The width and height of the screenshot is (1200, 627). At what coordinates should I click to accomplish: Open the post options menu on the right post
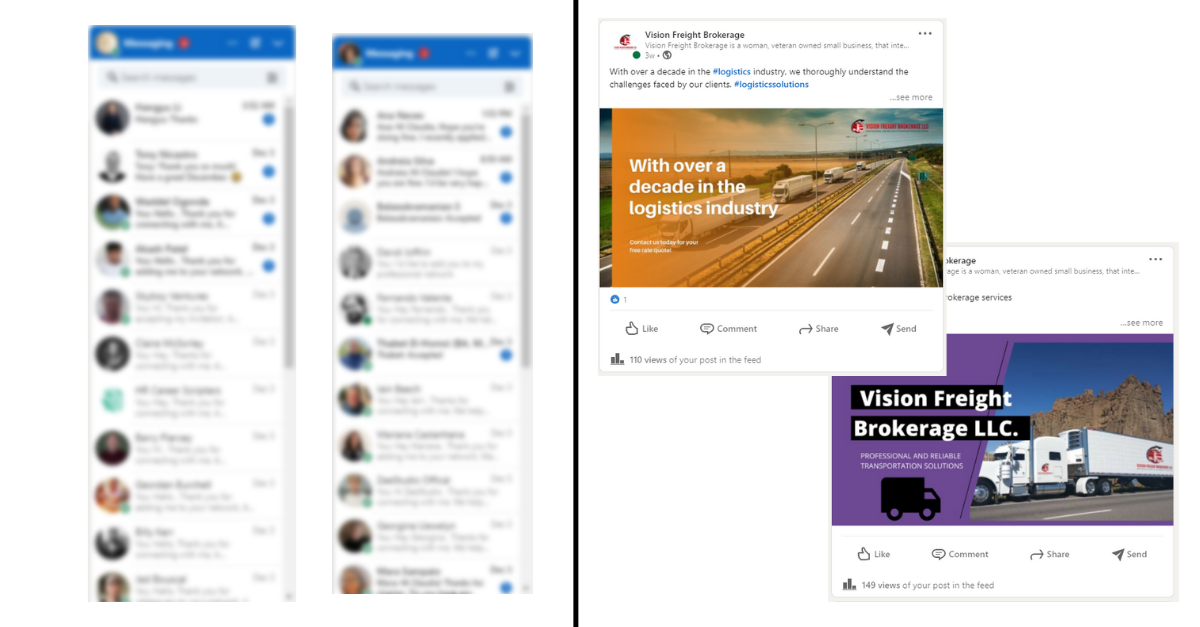1156,258
